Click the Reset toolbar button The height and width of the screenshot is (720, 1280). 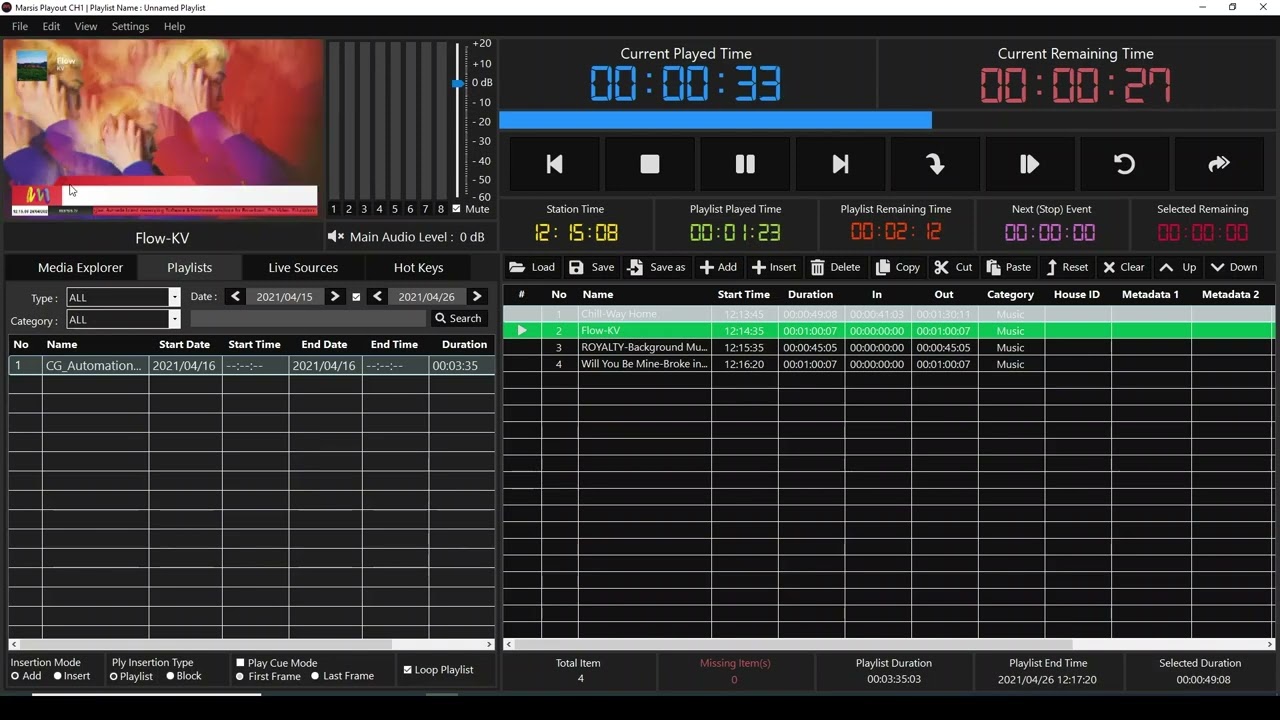1067,267
